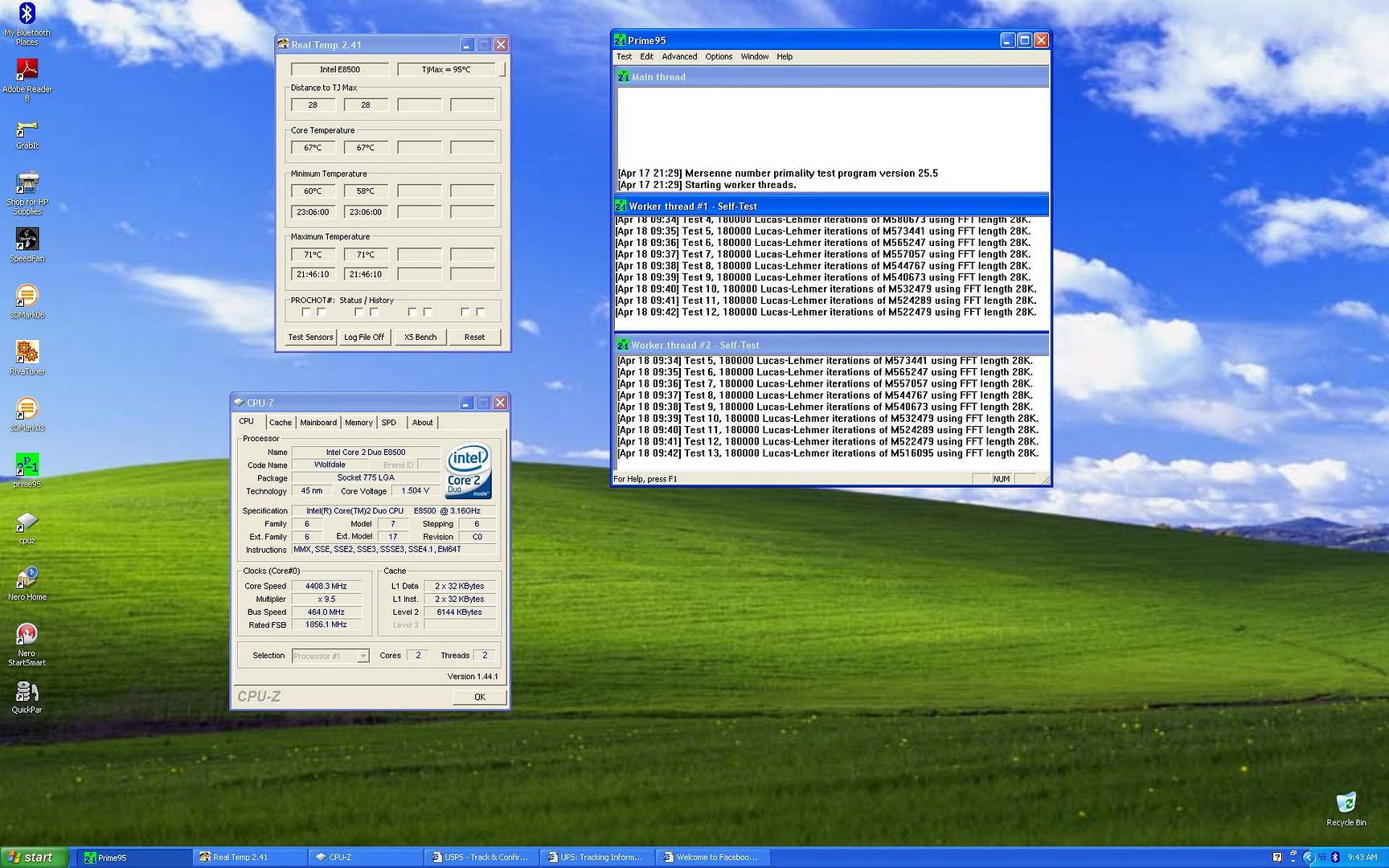Click Worker thread #1 window icon
Image resolution: width=1389 pixels, height=868 pixels.
click(x=621, y=206)
